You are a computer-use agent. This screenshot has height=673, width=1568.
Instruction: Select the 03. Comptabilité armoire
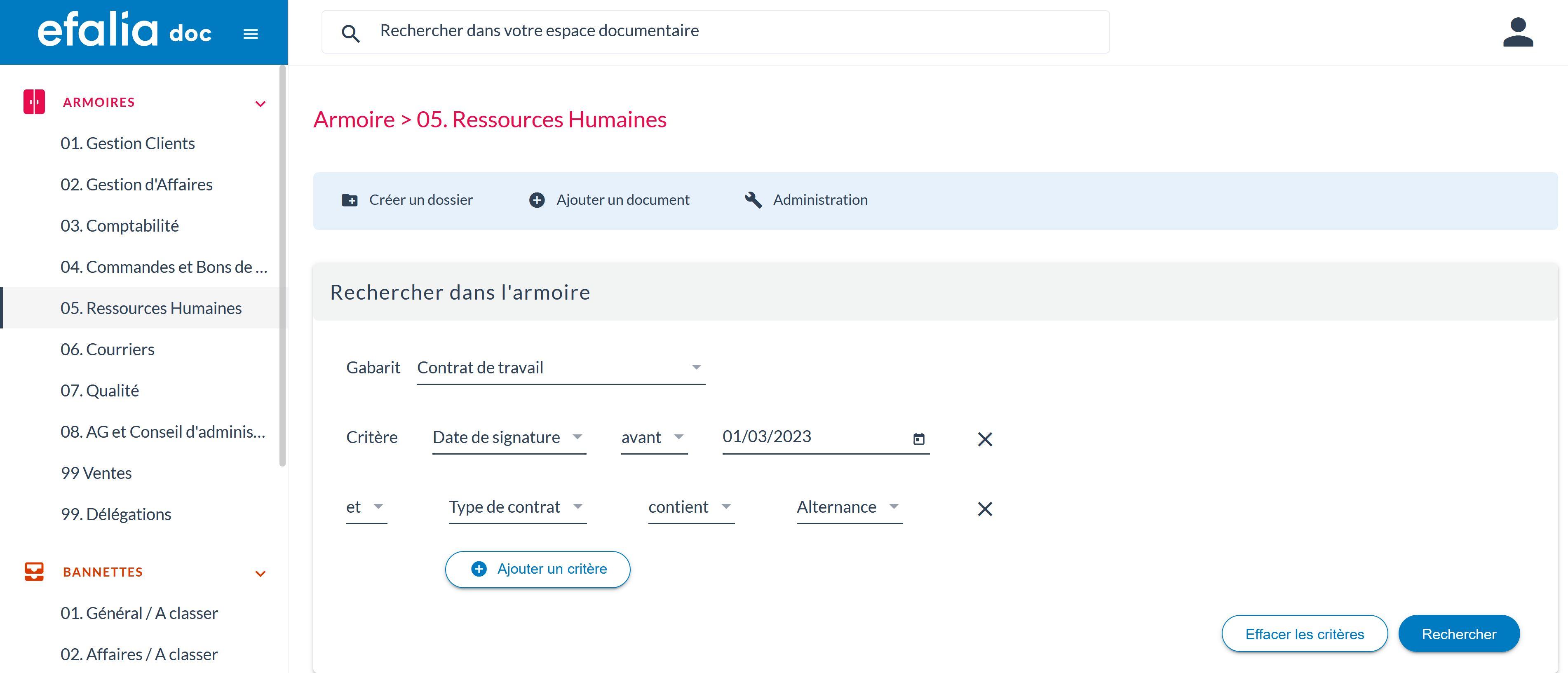(120, 225)
